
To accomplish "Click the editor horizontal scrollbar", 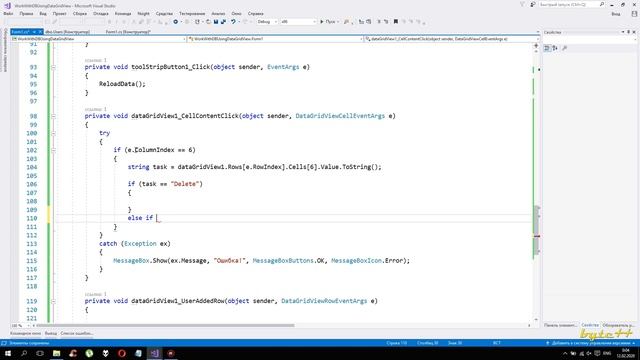I will [x=165, y=326].
